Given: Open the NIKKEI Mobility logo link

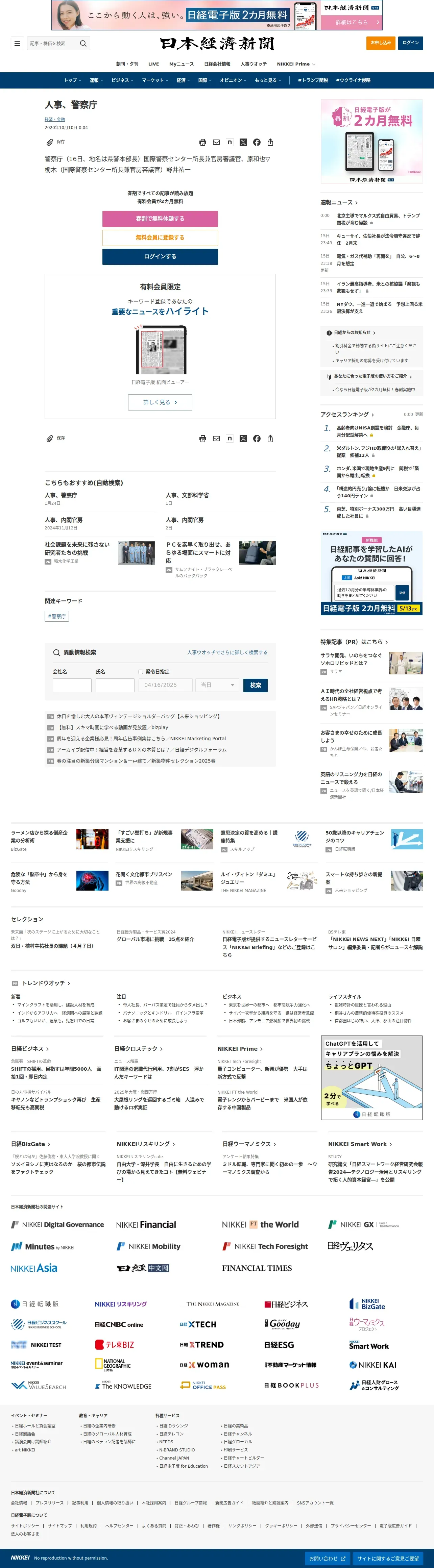Looking at the screenshot, I should coord(148,1246).
